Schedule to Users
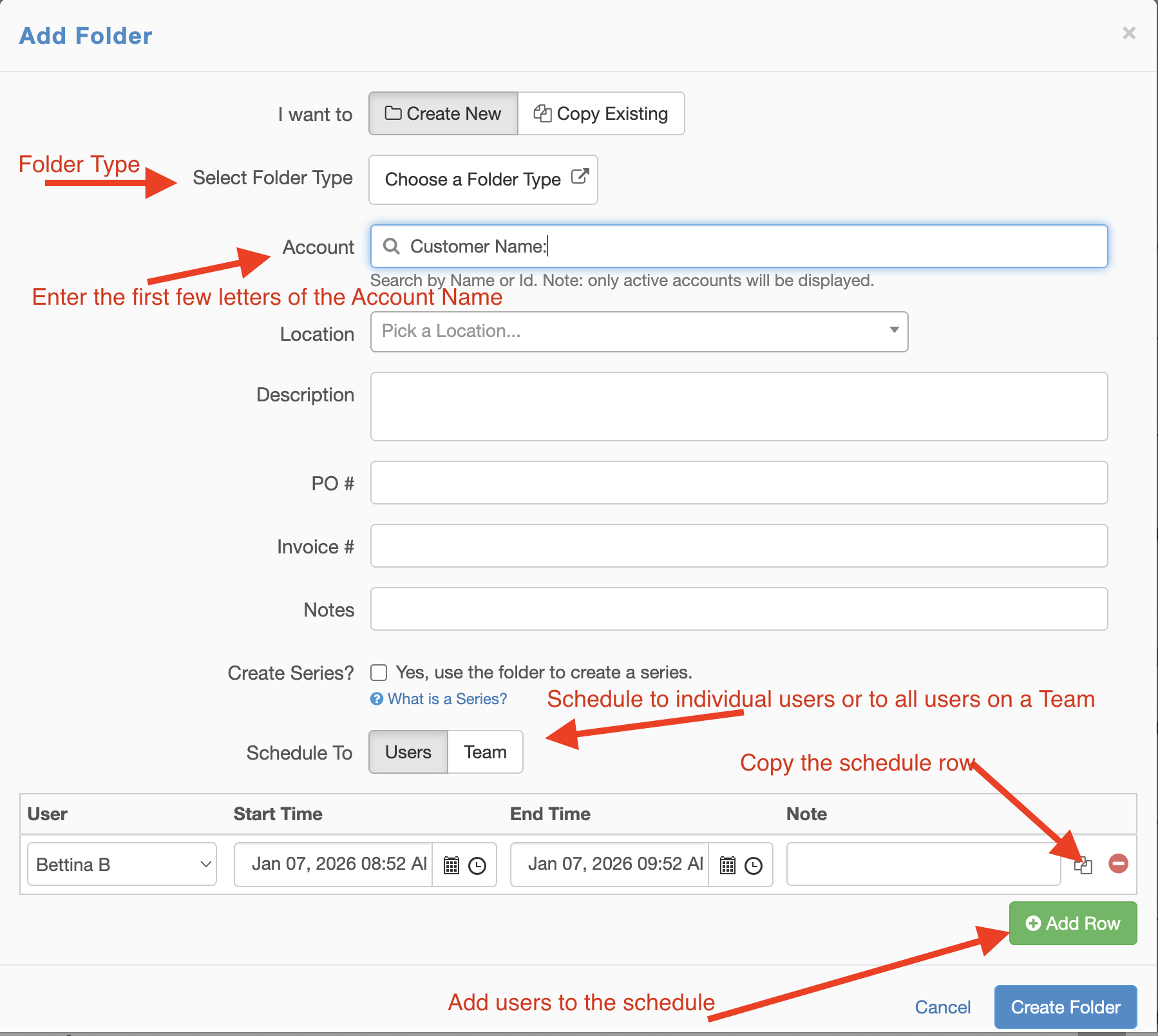The image size is (1158, 1036). (408, 752)
